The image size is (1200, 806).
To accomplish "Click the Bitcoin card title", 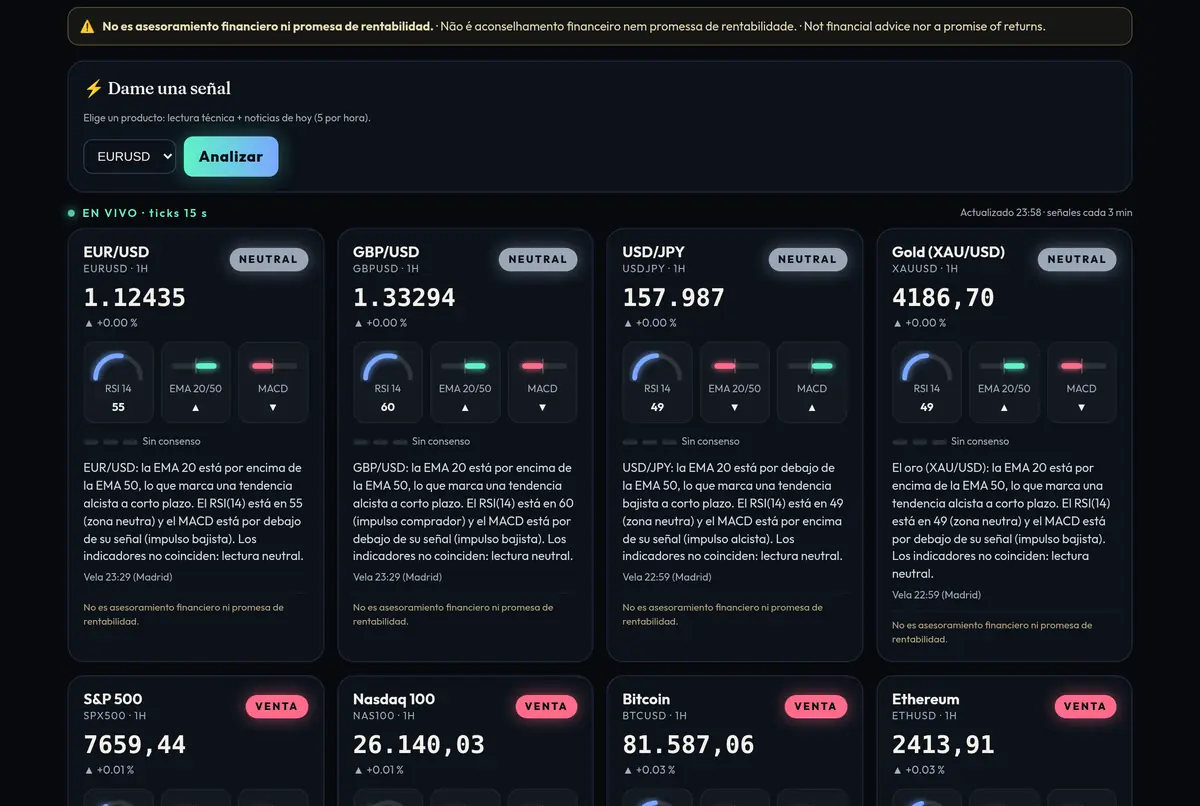I will point(646,699).
